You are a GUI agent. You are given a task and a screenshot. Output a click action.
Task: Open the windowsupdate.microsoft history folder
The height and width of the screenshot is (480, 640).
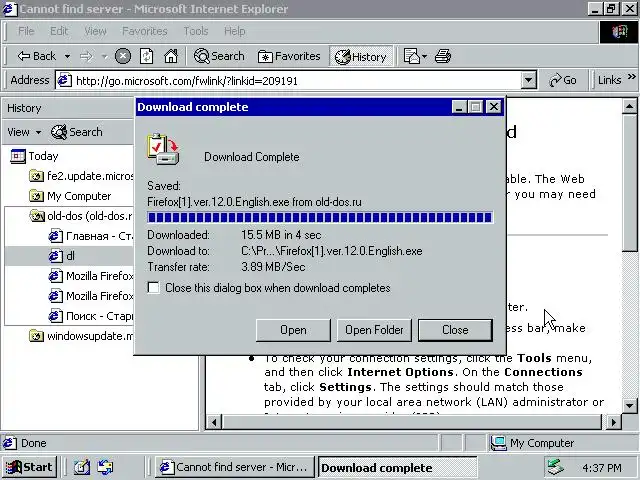[82, 336]
